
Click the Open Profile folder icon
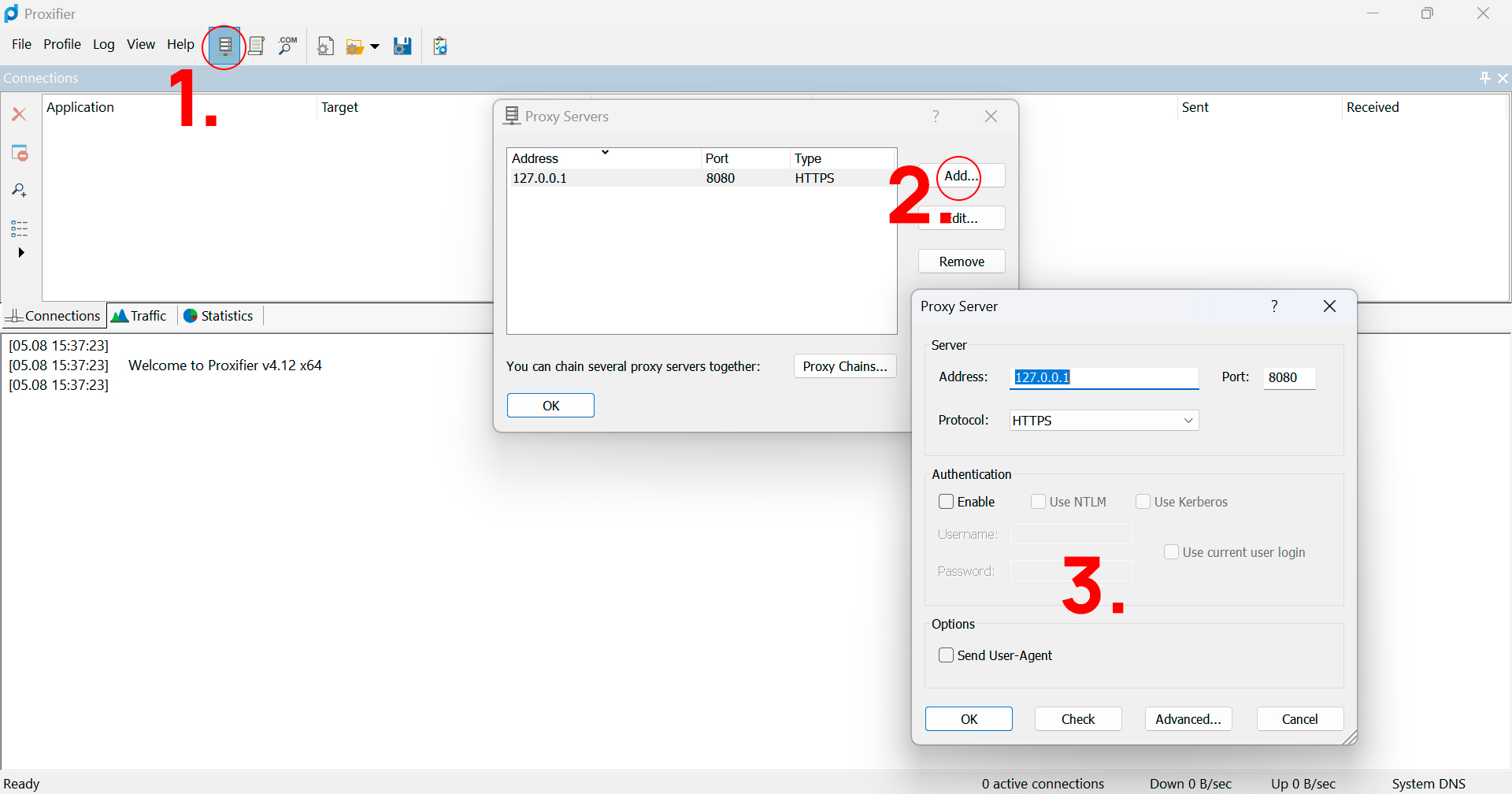[354, 47]
